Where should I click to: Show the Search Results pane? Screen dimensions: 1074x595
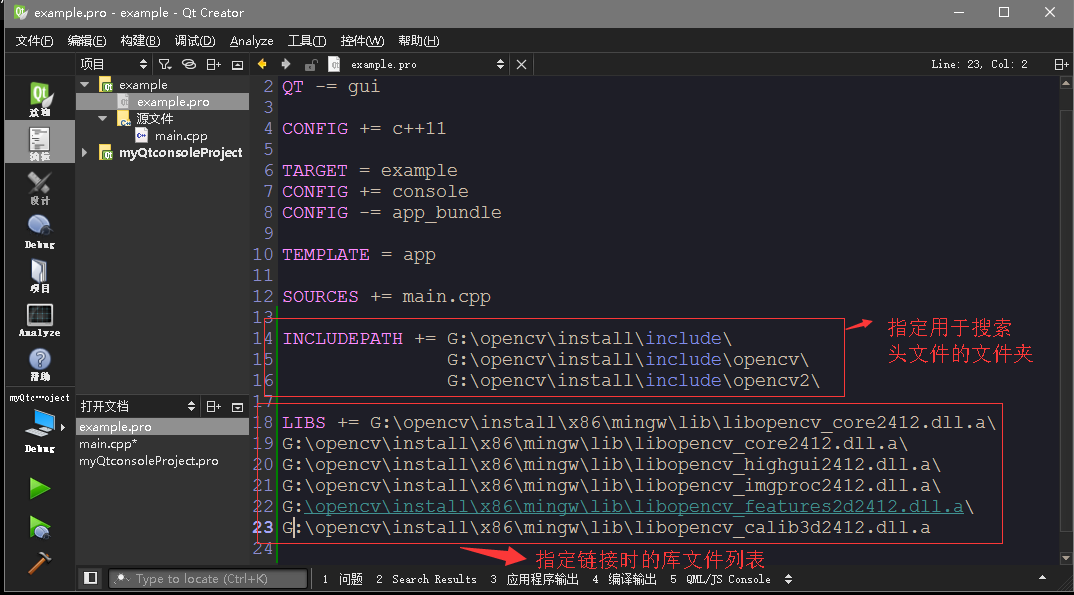[426, 579]
